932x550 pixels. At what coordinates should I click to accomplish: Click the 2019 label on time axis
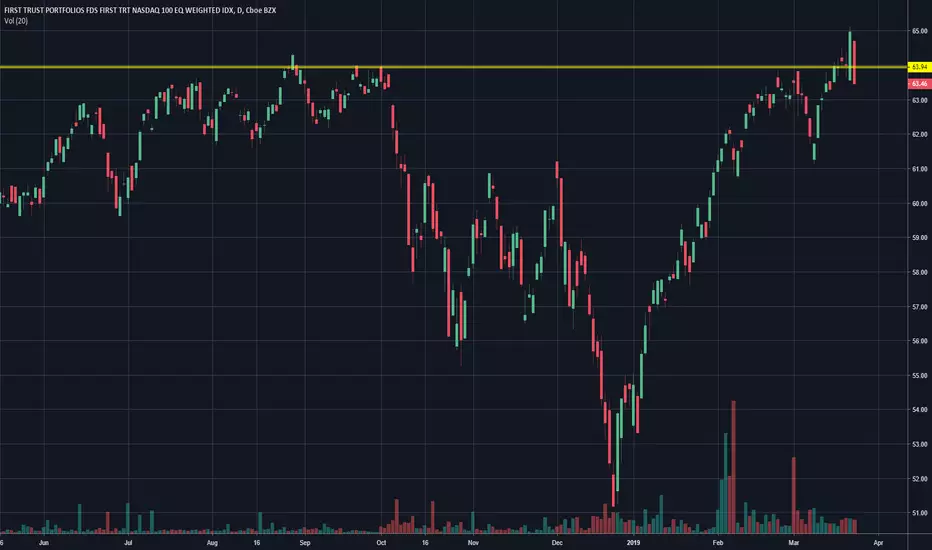coord(634,543)
